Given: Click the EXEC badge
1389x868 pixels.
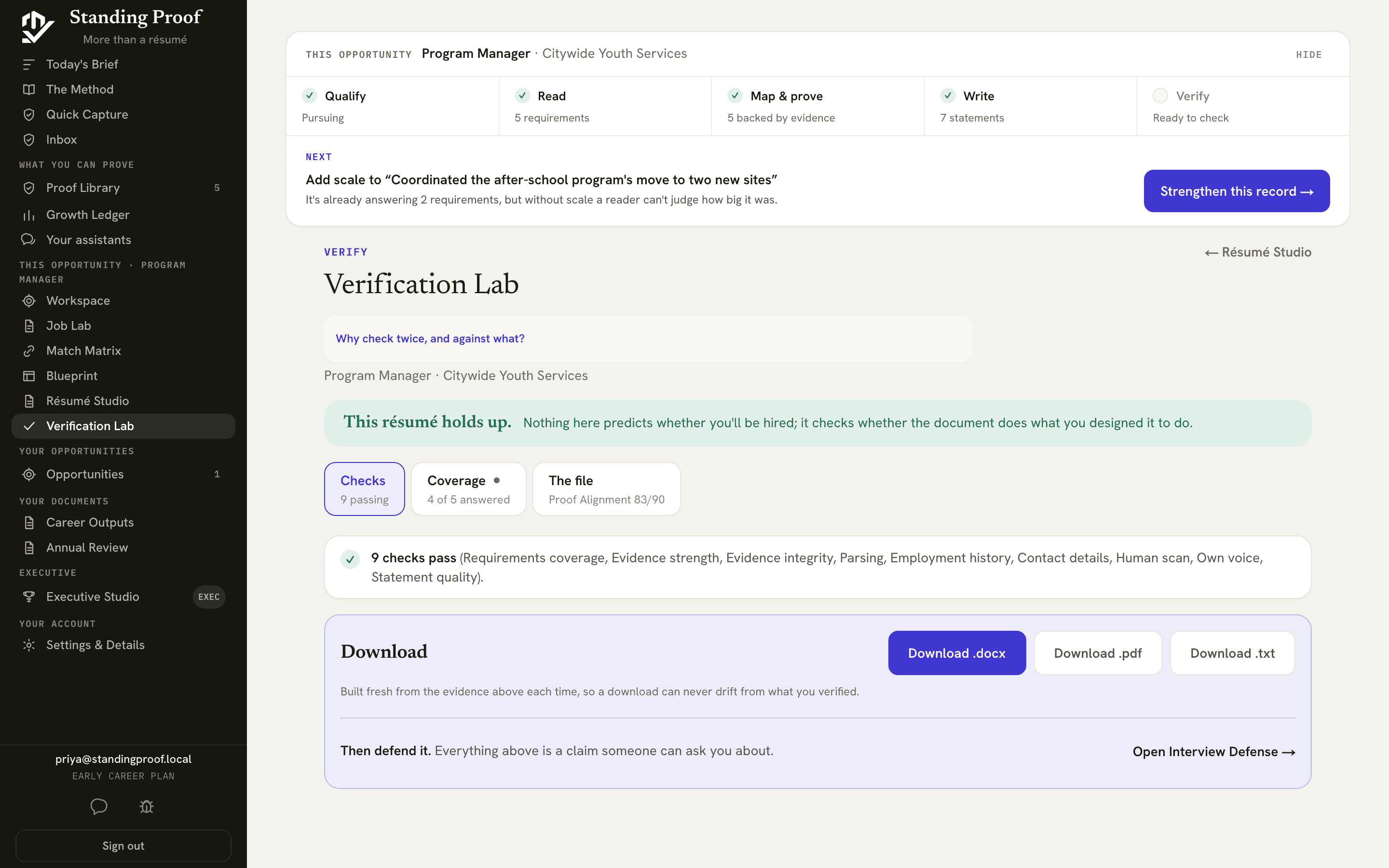Looking at the screenshot, I should point(209,597).
